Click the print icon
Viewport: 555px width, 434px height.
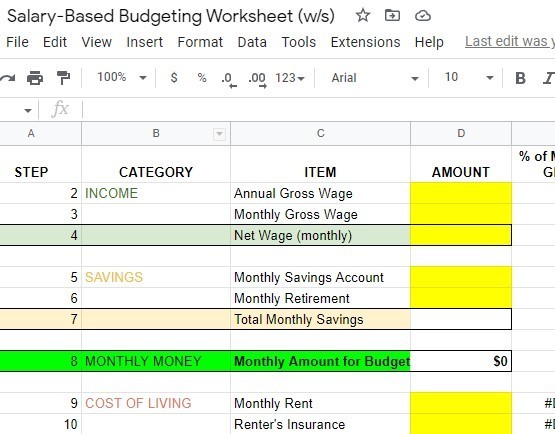[35, 78]
